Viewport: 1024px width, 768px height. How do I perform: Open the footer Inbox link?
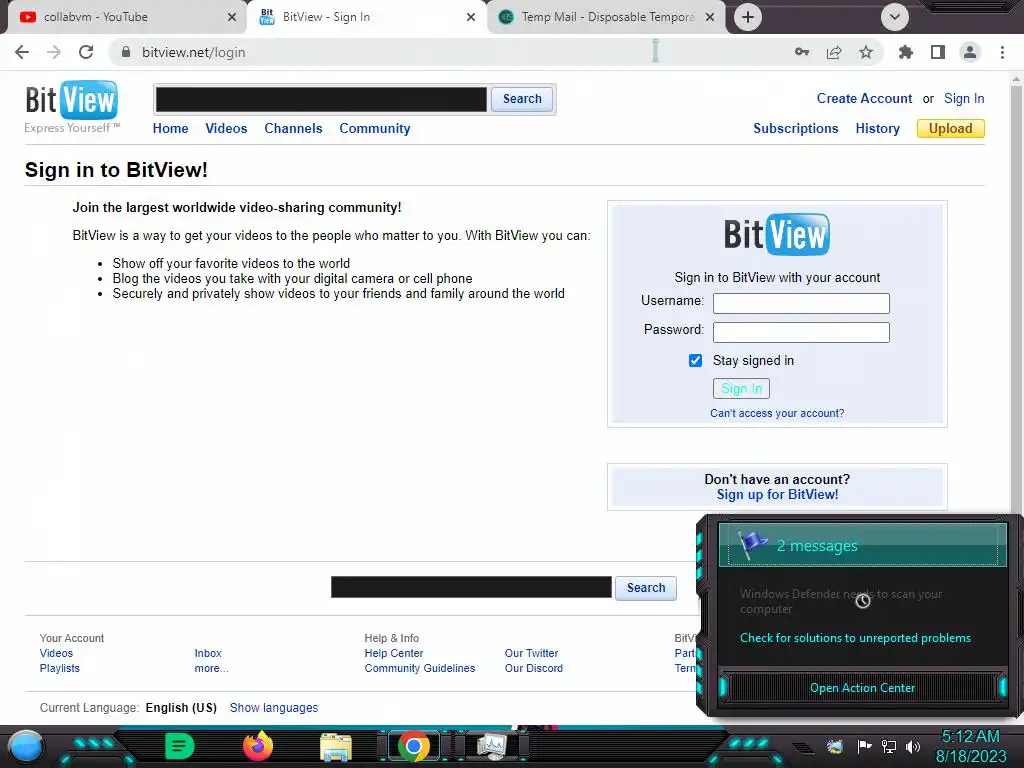[208, 653]
